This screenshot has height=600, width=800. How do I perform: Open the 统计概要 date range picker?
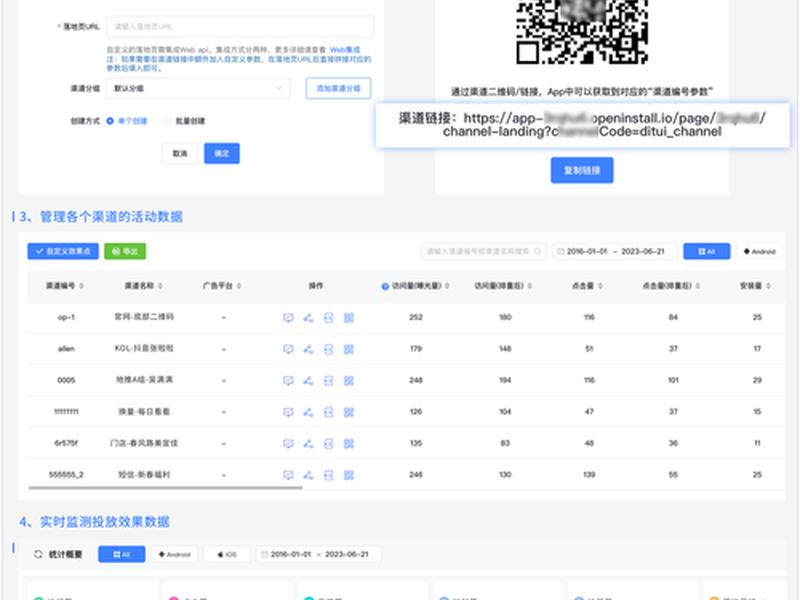click(319, 554)
